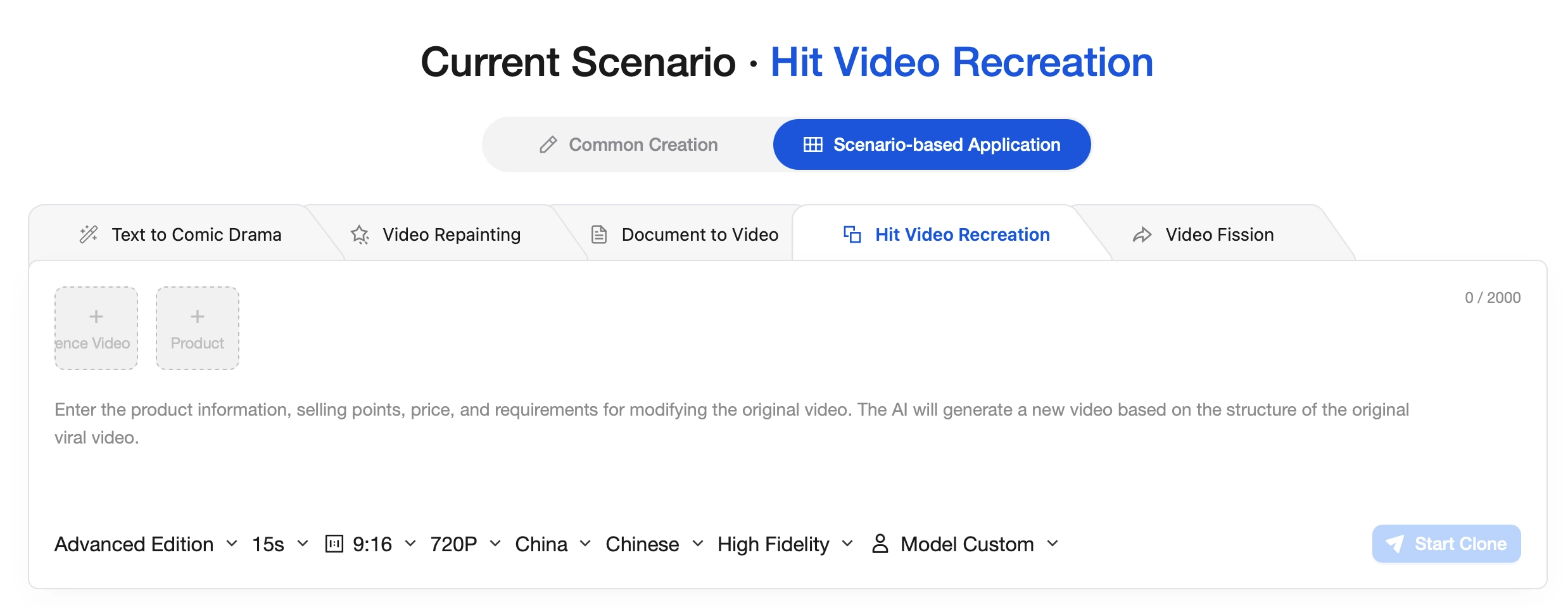Click the grid icon in Scenario-based Application
This screenshot has height=607, width=1568.
click(x=812, y=144)
